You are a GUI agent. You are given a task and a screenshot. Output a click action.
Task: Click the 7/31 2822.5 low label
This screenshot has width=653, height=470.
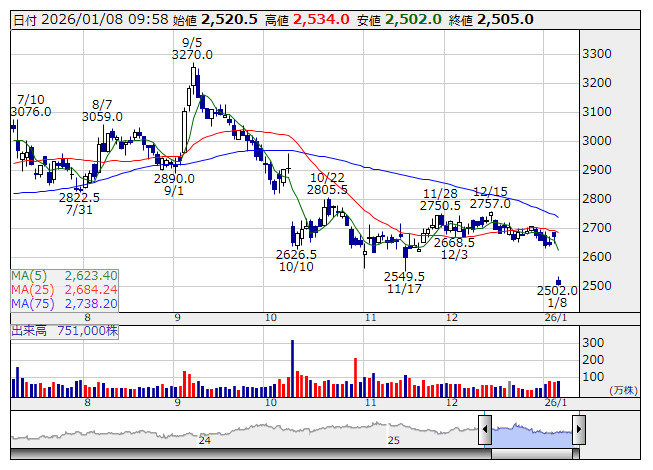(79, 204)
